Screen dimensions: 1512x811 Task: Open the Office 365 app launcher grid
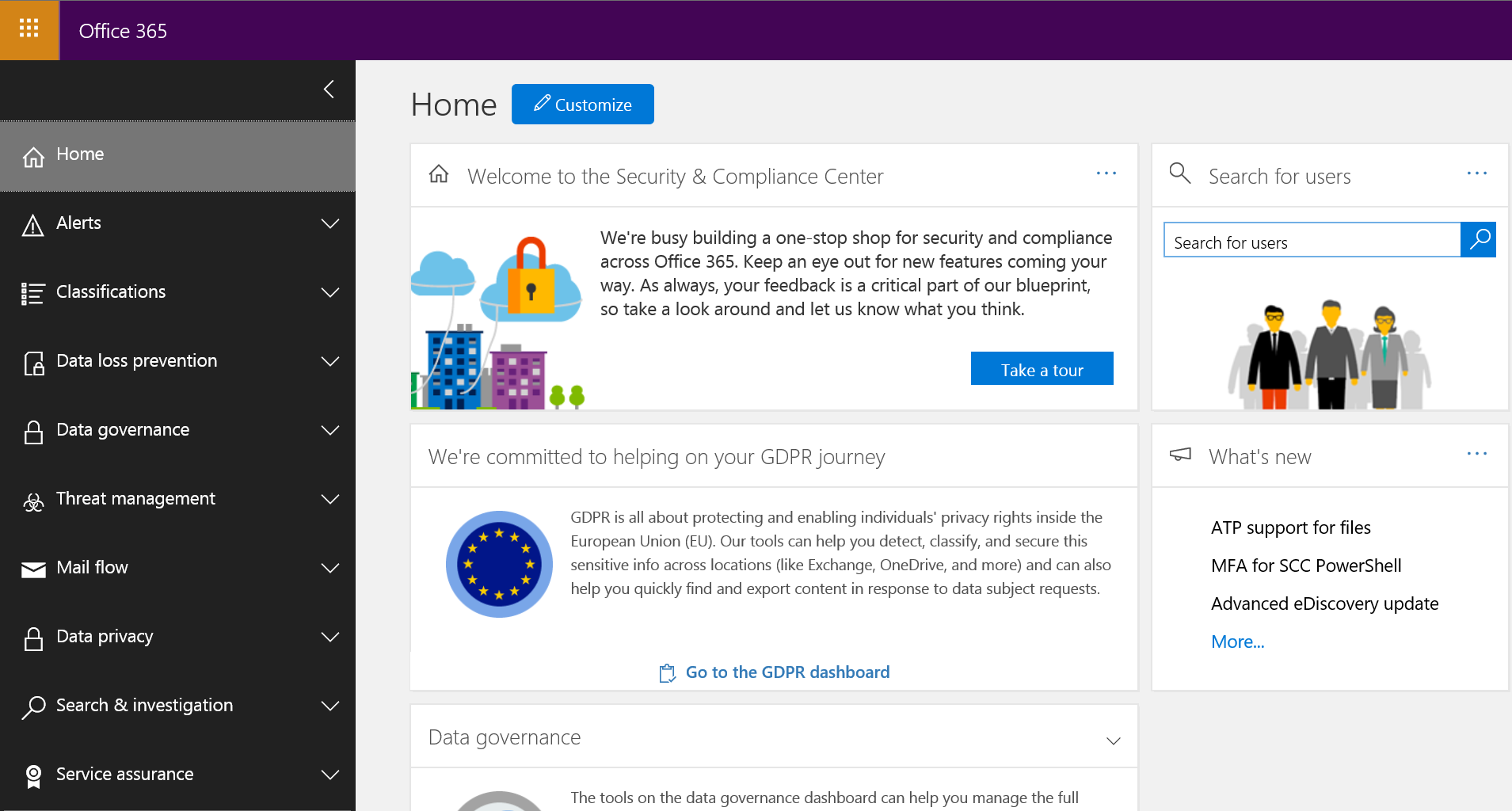pos(29,30)
